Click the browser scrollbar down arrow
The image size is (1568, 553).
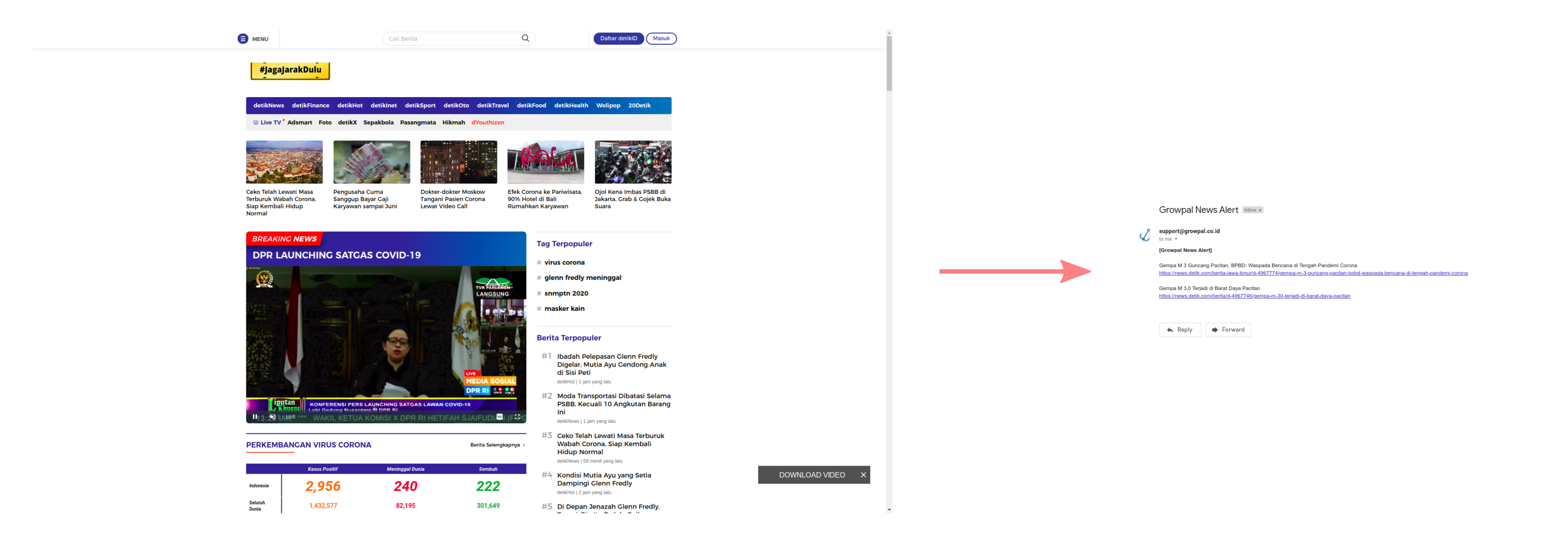(889, 510)
